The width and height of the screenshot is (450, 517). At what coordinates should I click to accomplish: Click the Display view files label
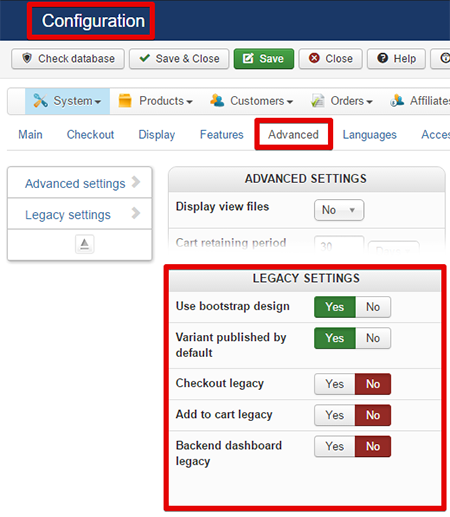pos(222,207)
